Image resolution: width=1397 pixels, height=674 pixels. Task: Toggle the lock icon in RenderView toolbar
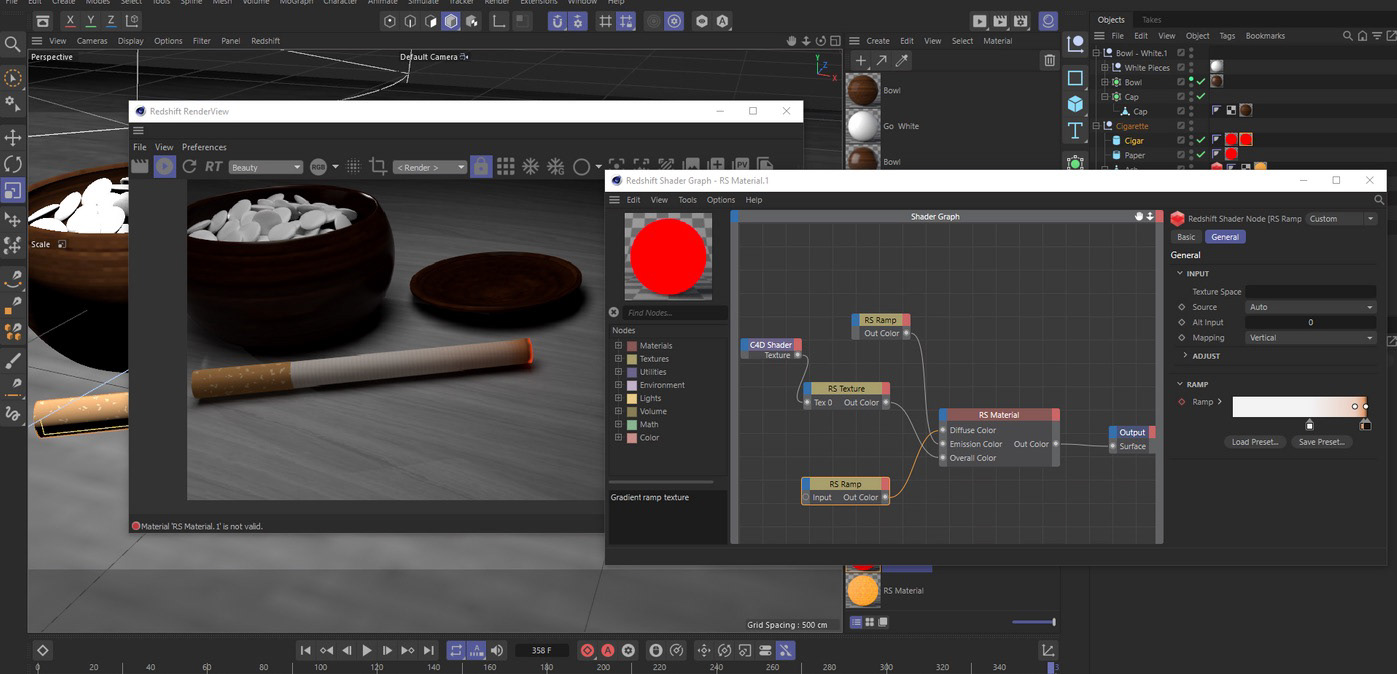[x=481, y=166]
